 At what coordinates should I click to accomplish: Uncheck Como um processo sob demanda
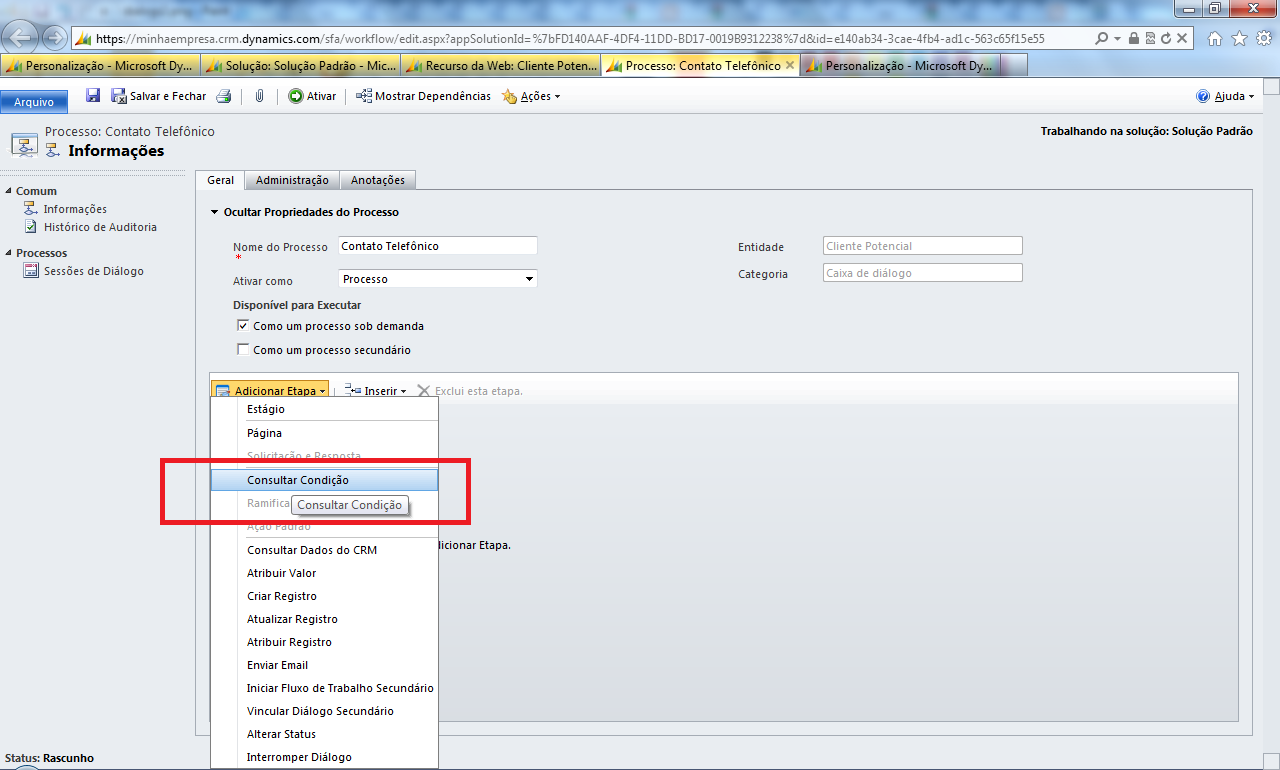click(242, 326)
